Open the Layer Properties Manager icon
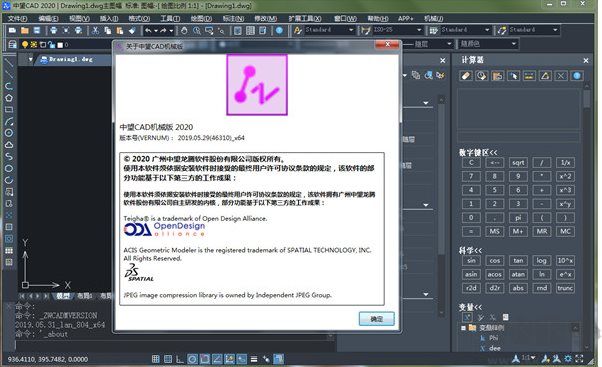The height and width of the screenshot is (367, 602). point(12,45)
